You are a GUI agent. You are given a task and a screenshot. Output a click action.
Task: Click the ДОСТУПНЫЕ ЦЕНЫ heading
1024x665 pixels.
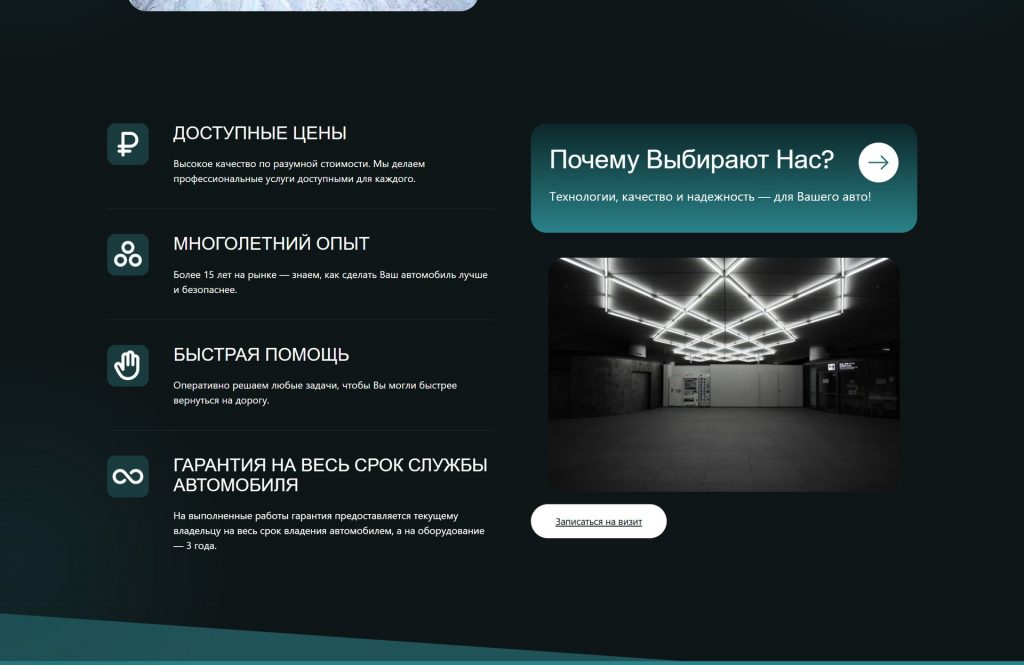point(260,133)
